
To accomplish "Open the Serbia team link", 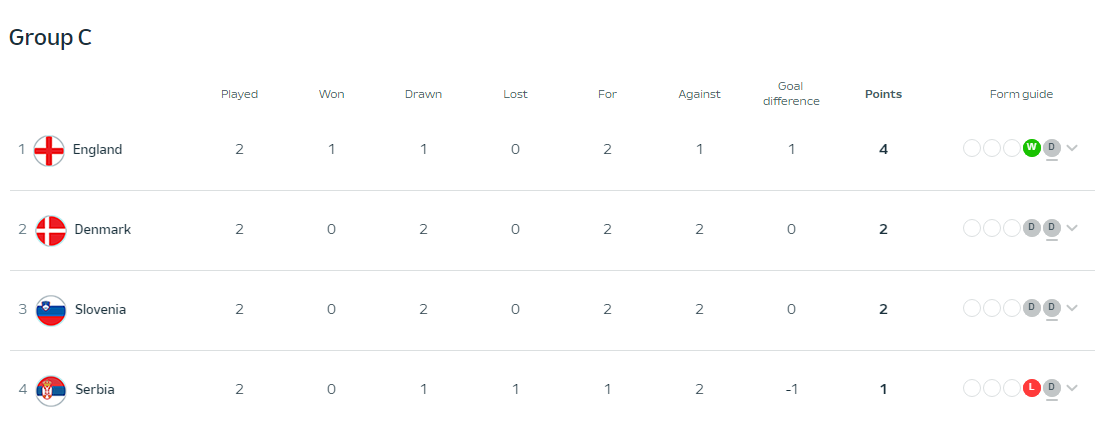I will [x=95, y=390].
